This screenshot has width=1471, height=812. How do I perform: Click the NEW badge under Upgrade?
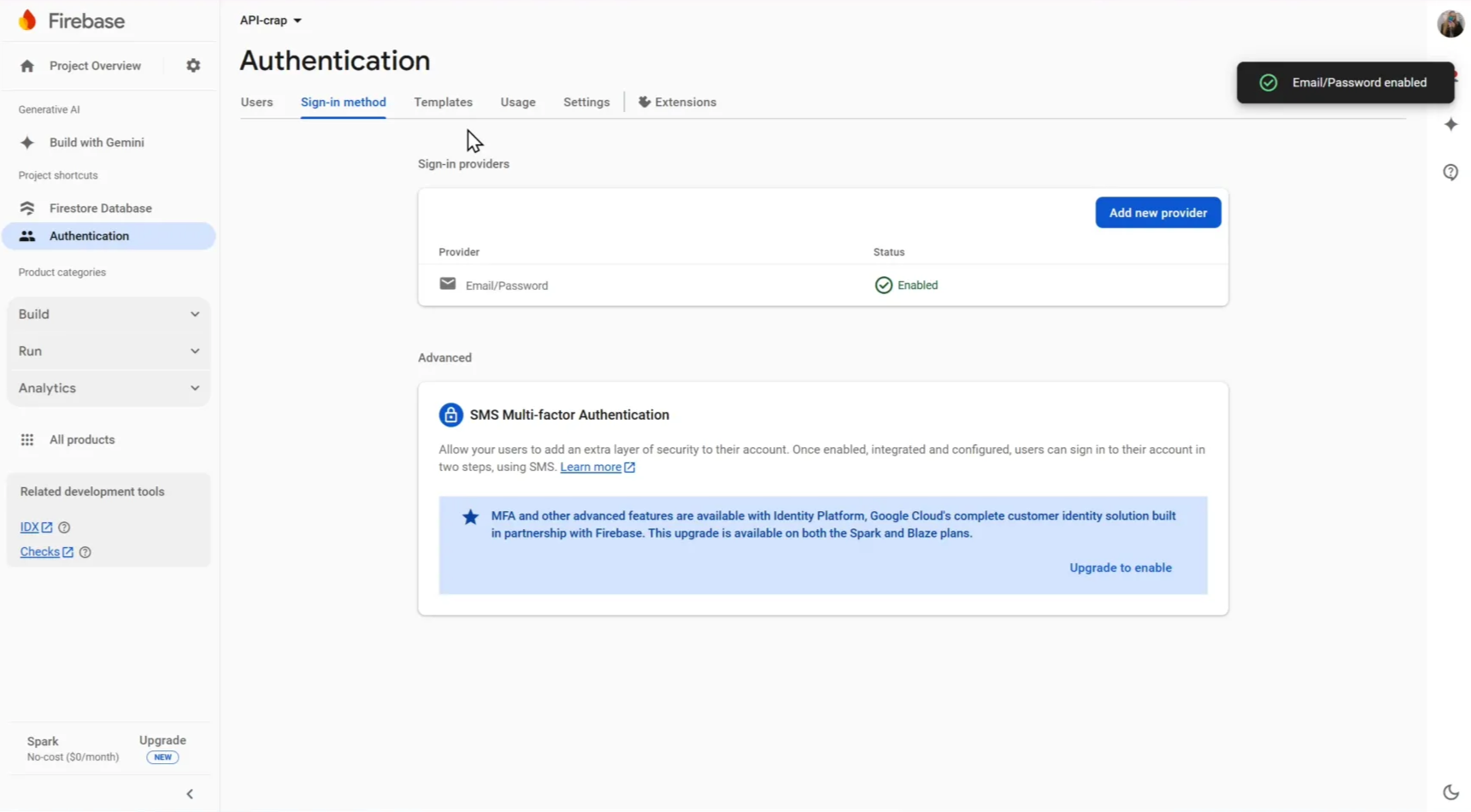(x=162, y=757)
